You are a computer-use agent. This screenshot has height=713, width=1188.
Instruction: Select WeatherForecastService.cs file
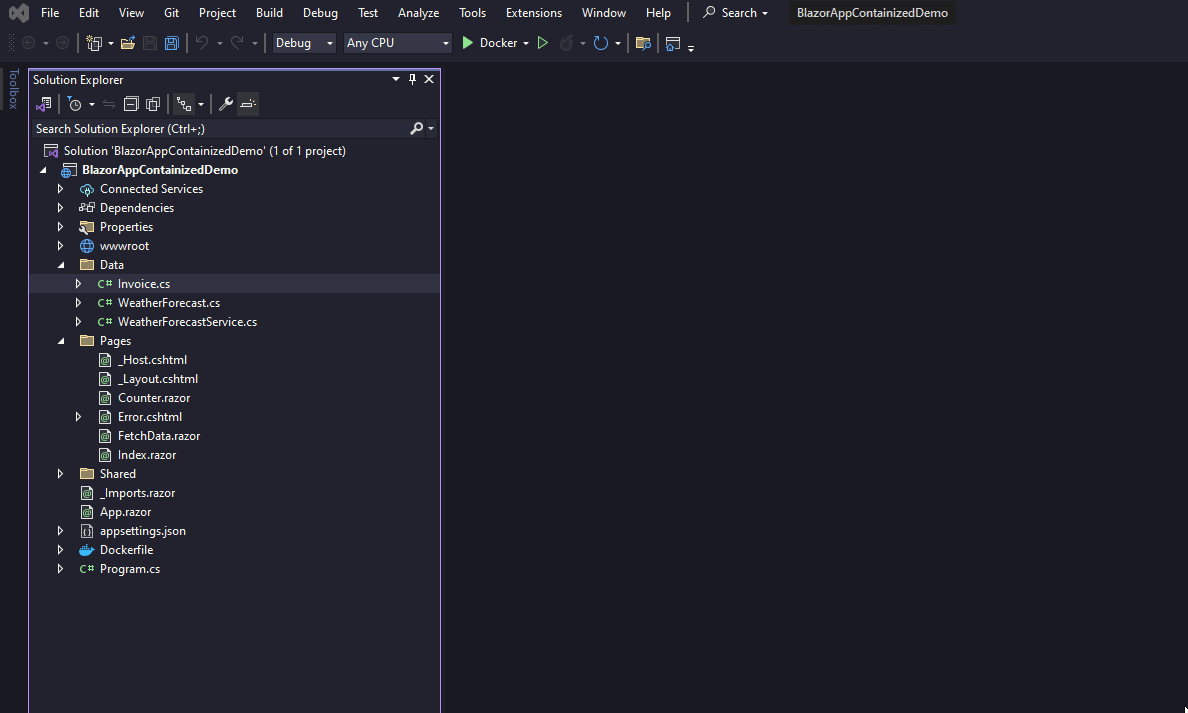(187, 322)
